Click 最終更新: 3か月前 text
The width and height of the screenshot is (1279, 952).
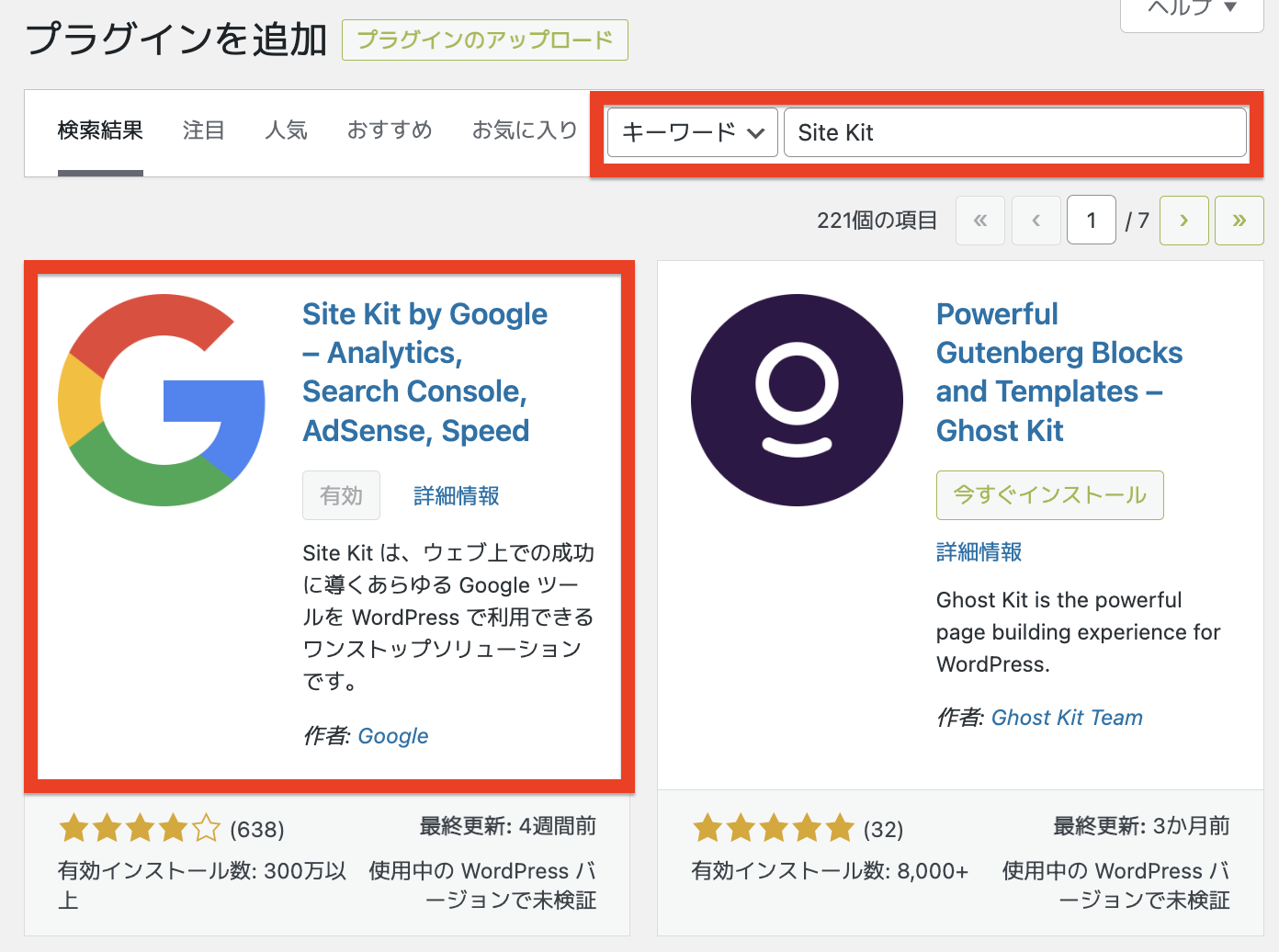tap(1142, 826)
